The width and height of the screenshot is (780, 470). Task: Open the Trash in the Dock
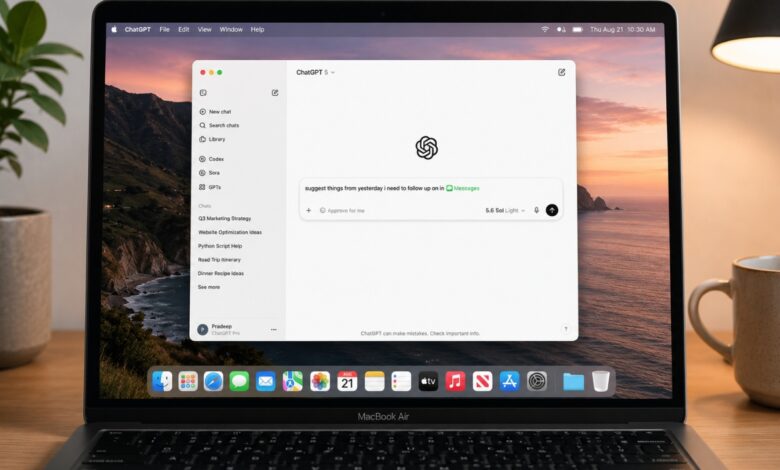tap(601, 381)
